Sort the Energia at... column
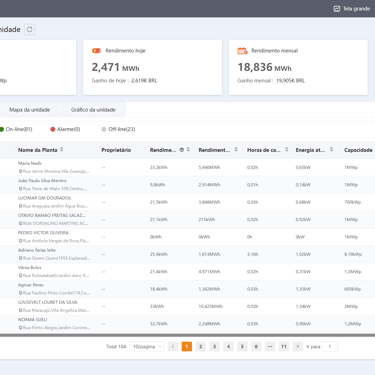Image resolution: width=375 pixels, height=375 pixels. point(331,150)
